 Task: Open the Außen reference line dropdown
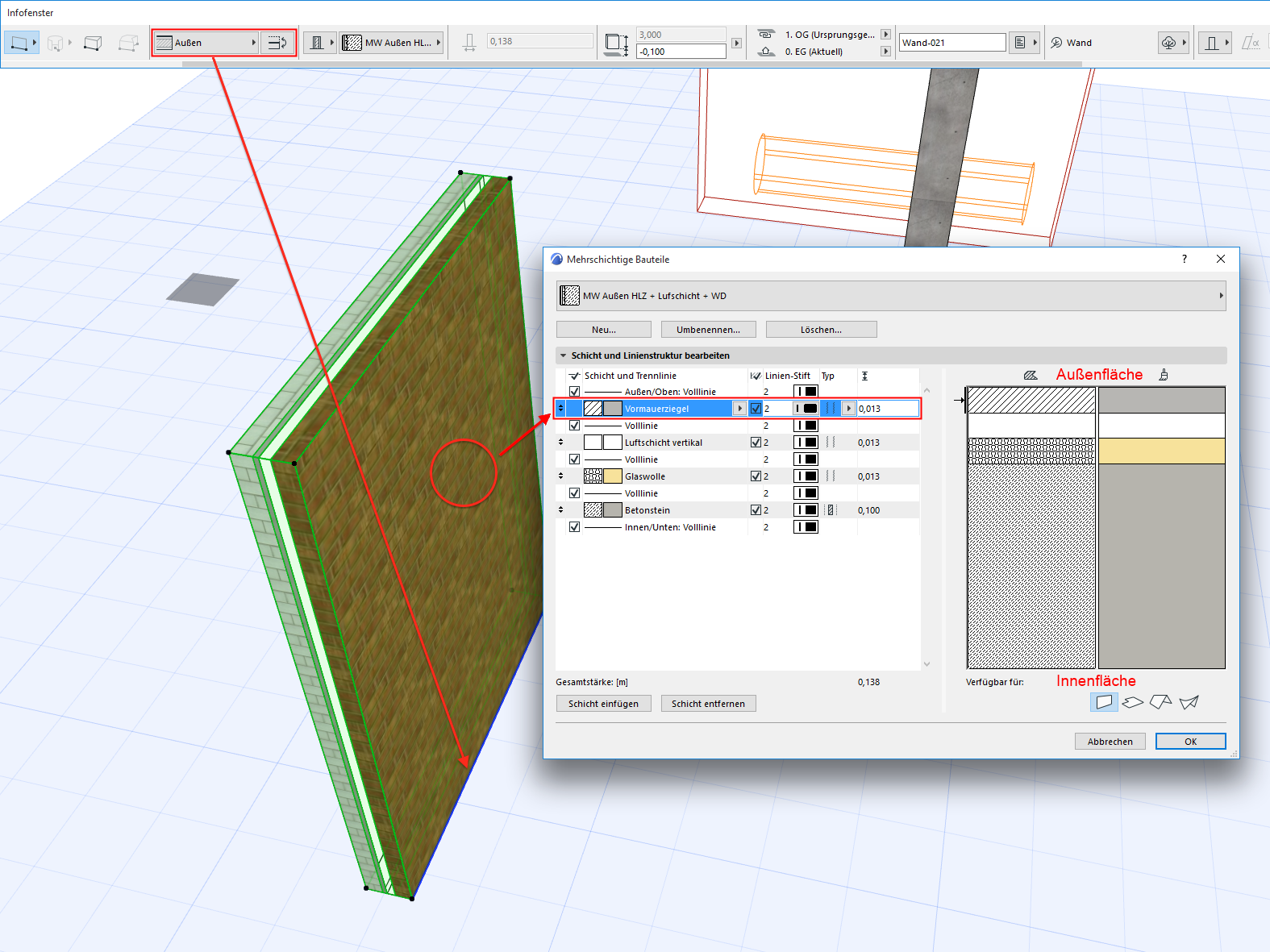point(206,43)
